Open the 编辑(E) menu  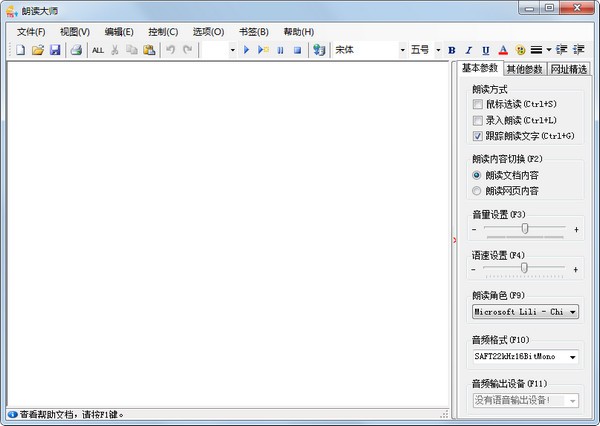[x=119, y=32]
